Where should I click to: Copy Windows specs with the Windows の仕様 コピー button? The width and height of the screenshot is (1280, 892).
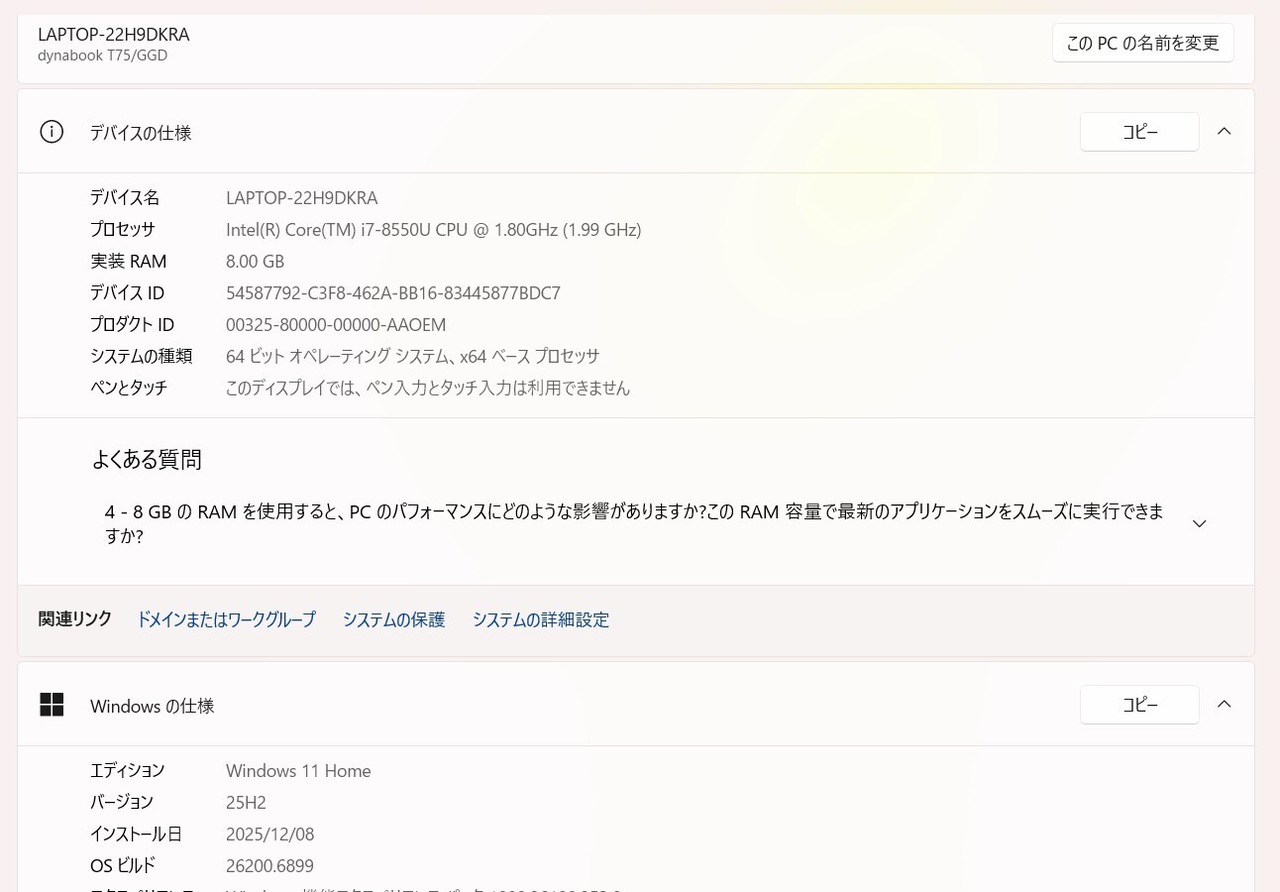click(1139, 705)
